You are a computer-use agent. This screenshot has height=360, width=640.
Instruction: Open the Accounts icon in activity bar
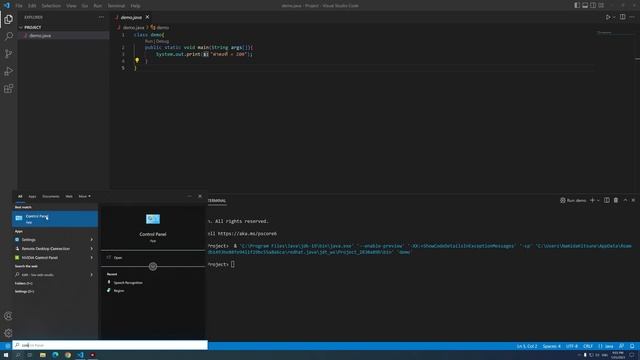[8, 316]
